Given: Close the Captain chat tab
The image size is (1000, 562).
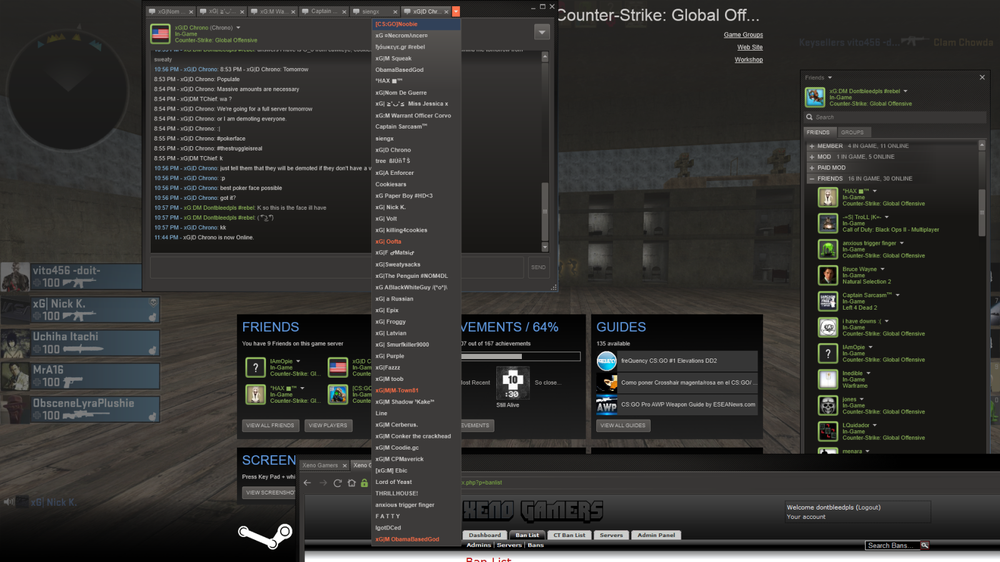Looking at the screenshot, I should click(344, 11).
